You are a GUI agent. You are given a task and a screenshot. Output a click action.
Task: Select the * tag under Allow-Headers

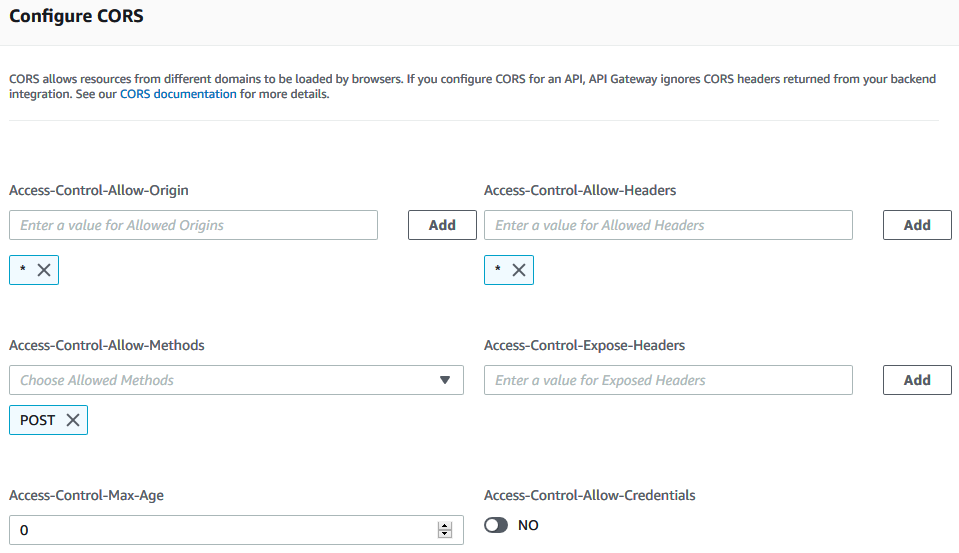click(x=498, y=270)
